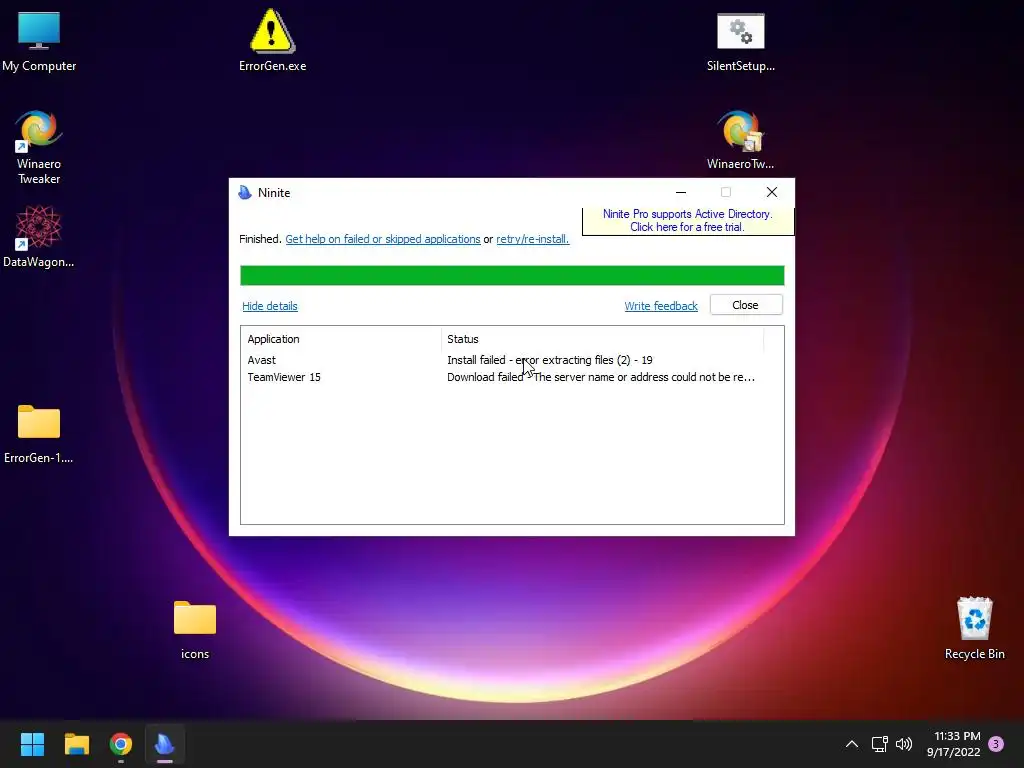Screen dimensions: 1024x768
Task: Open the network status tray icon
Action: click(879, 744)
